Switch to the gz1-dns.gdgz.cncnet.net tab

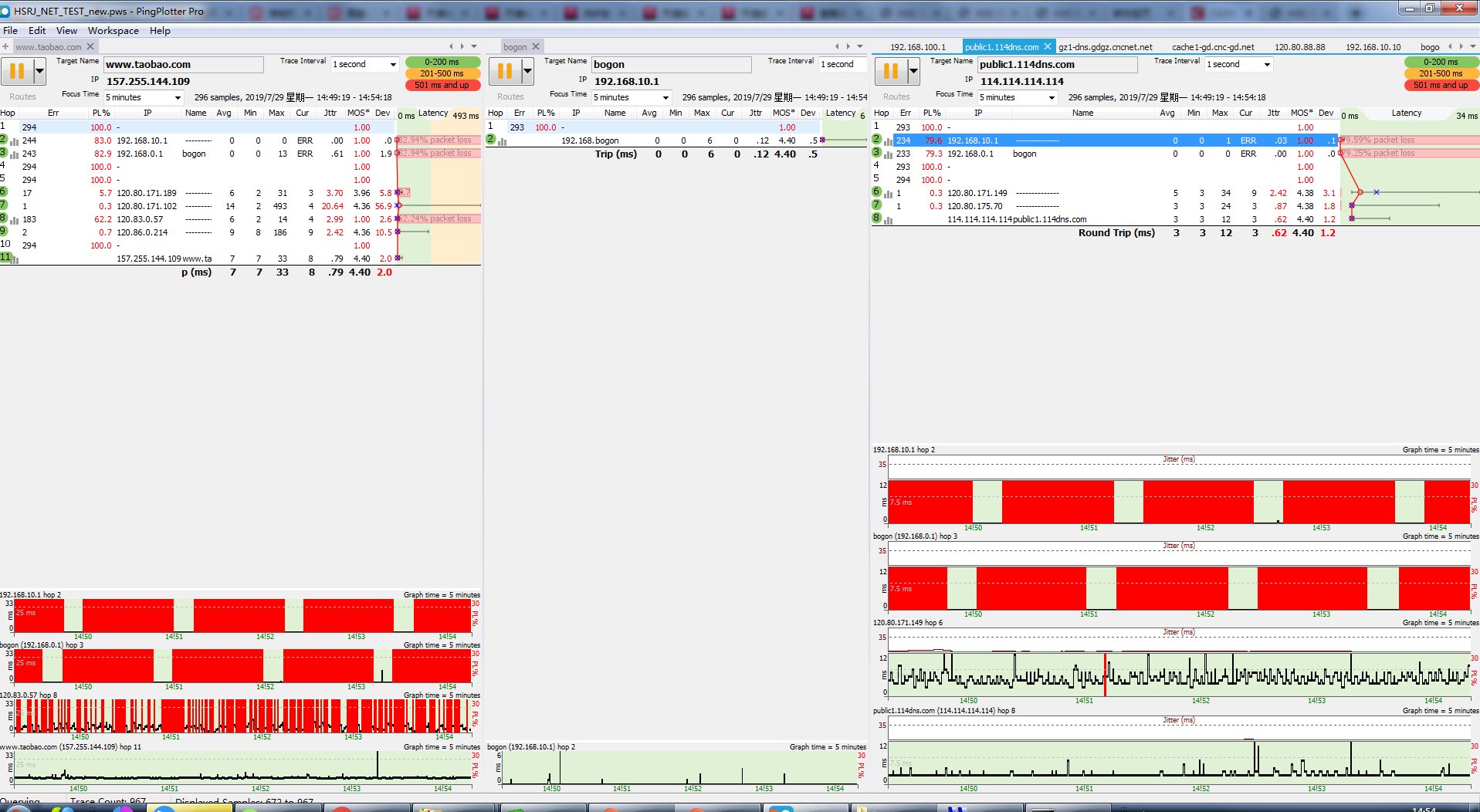(1105, 47)
